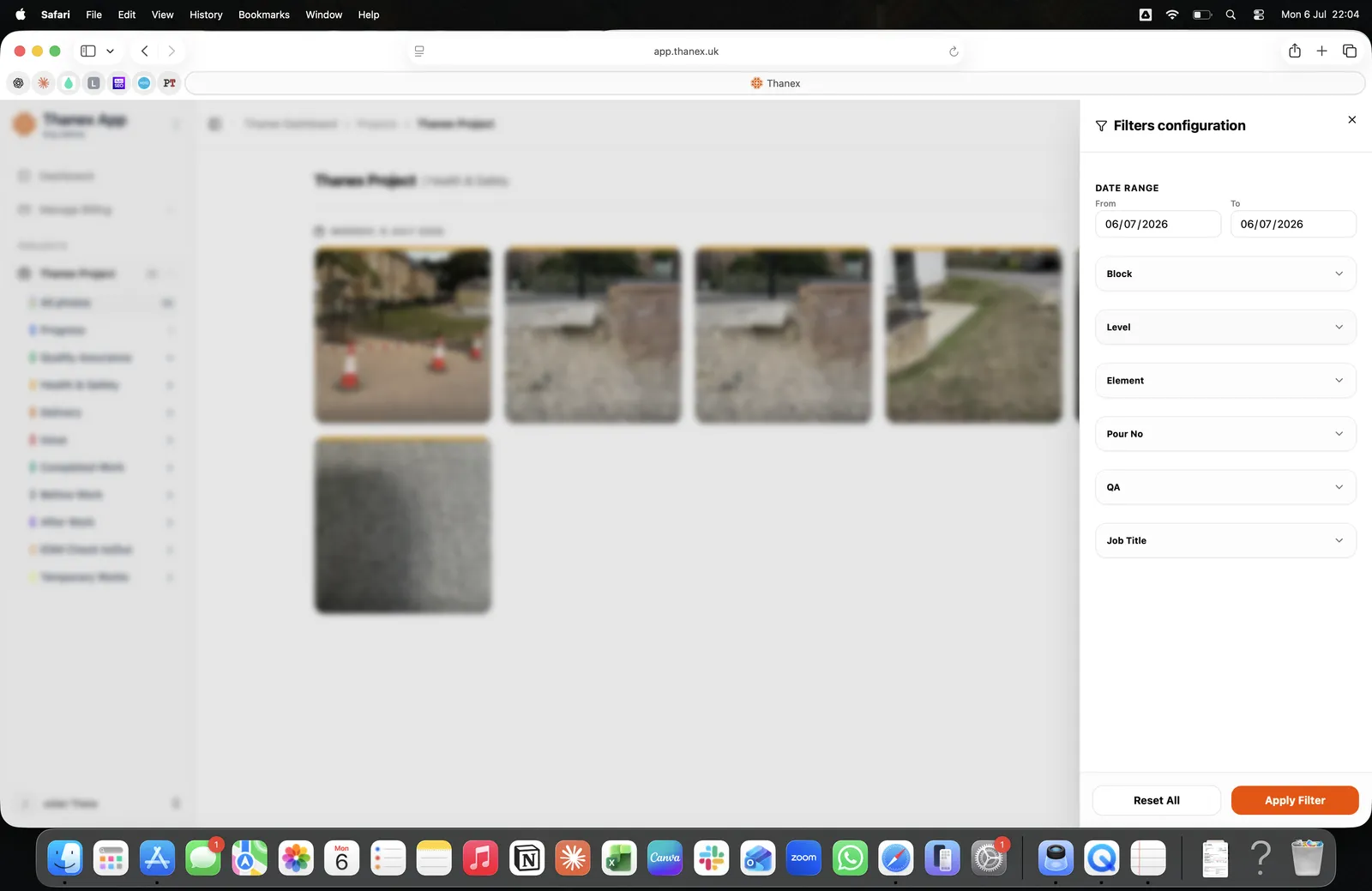Open the sidebar tab group chevron menu
This screenshot has height=891, width=1372.
coord(110,51)
